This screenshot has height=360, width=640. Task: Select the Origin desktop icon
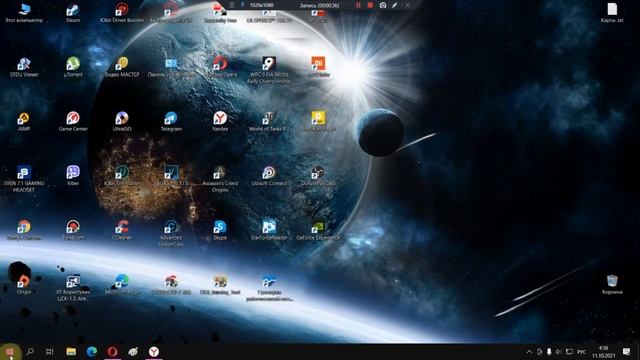pyautogui.click(x=24, y=284)
